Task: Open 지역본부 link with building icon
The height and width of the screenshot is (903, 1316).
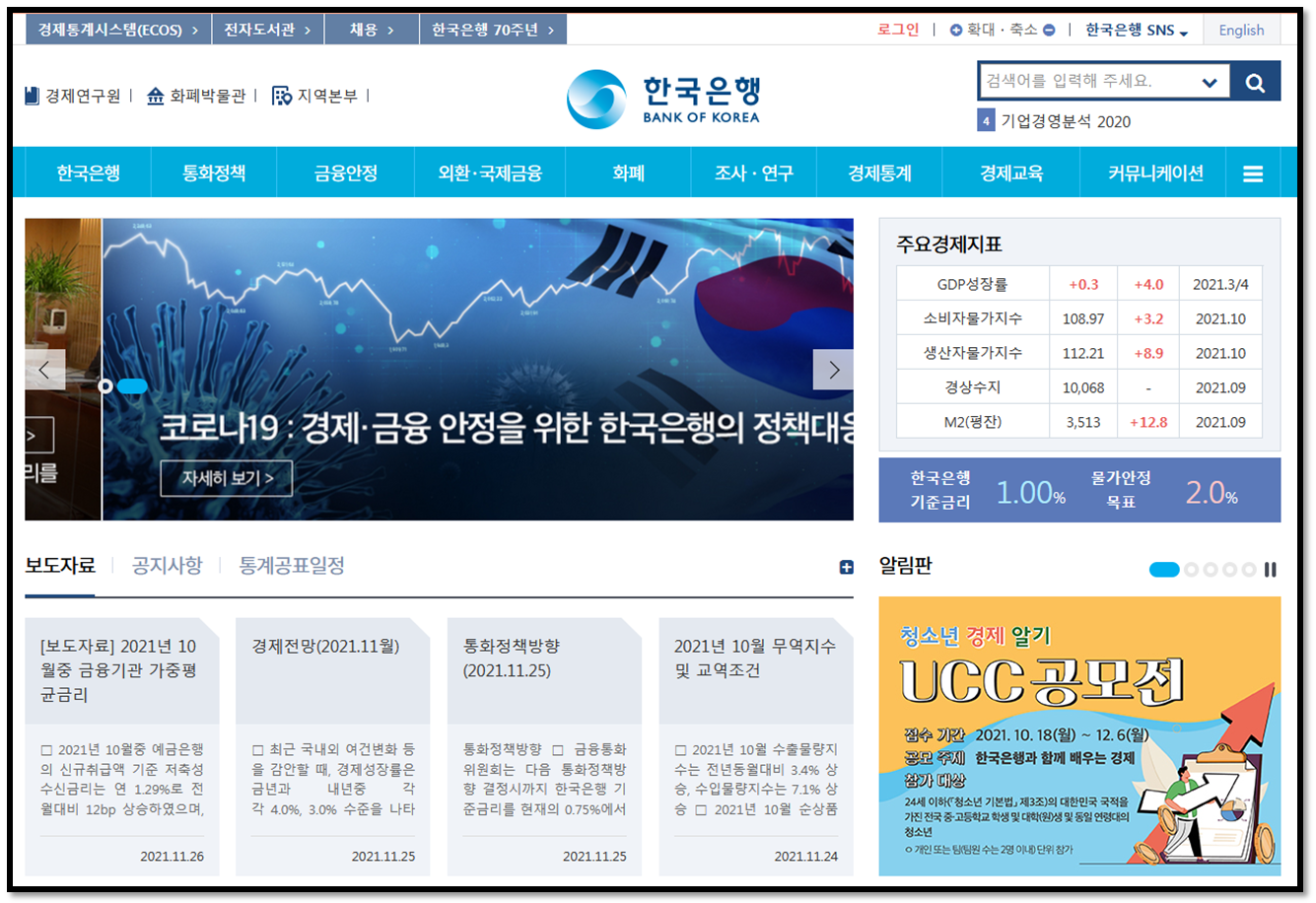Action: click(x=314, y=96)
